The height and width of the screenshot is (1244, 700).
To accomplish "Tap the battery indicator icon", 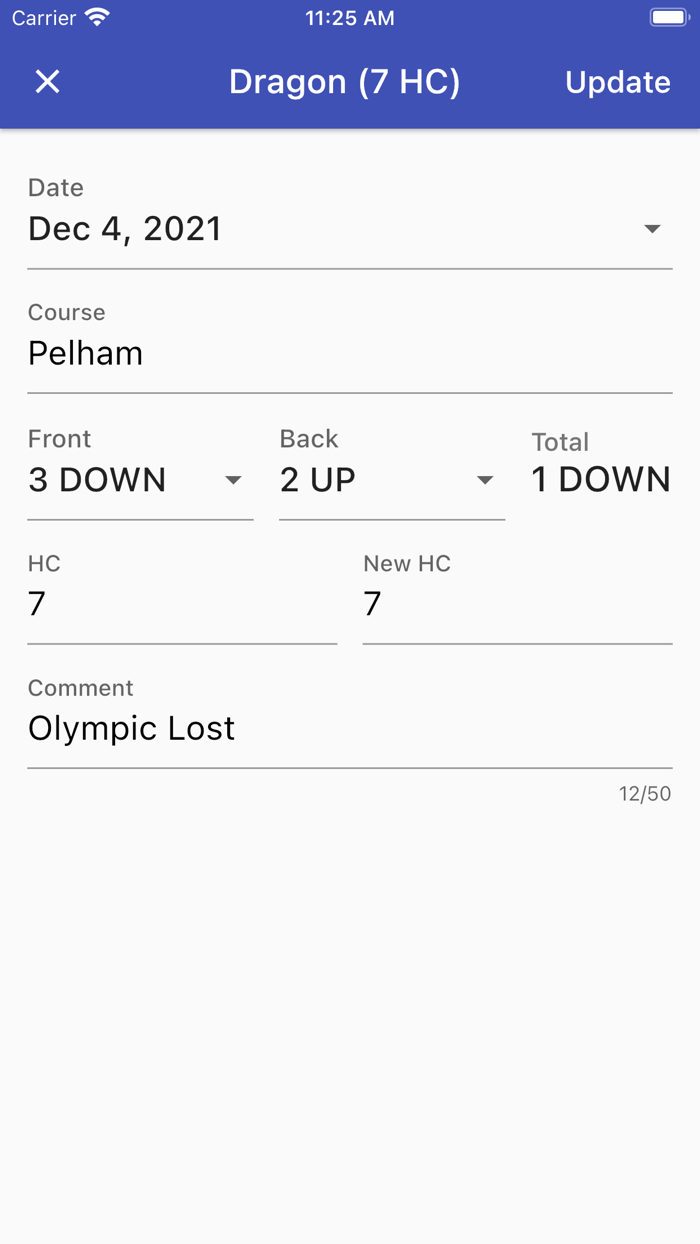I will (x=669, y=18).
